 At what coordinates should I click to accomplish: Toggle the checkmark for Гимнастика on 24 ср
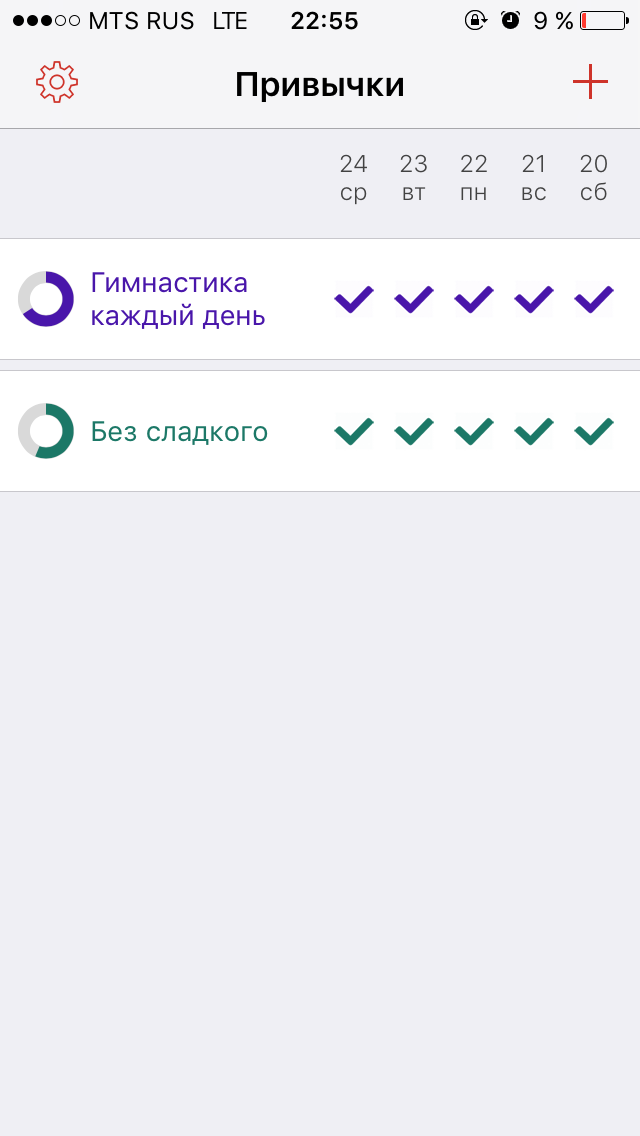coord(353,297)
